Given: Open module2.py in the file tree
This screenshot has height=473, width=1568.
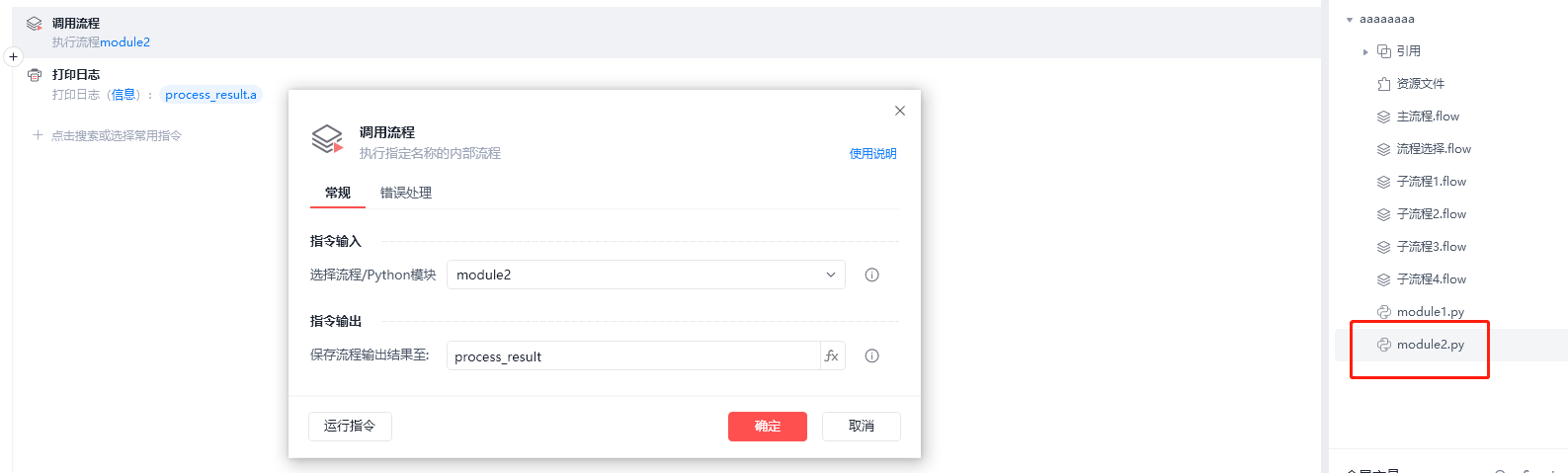Looking at the screenshot, I should [x=1430, y=345].
